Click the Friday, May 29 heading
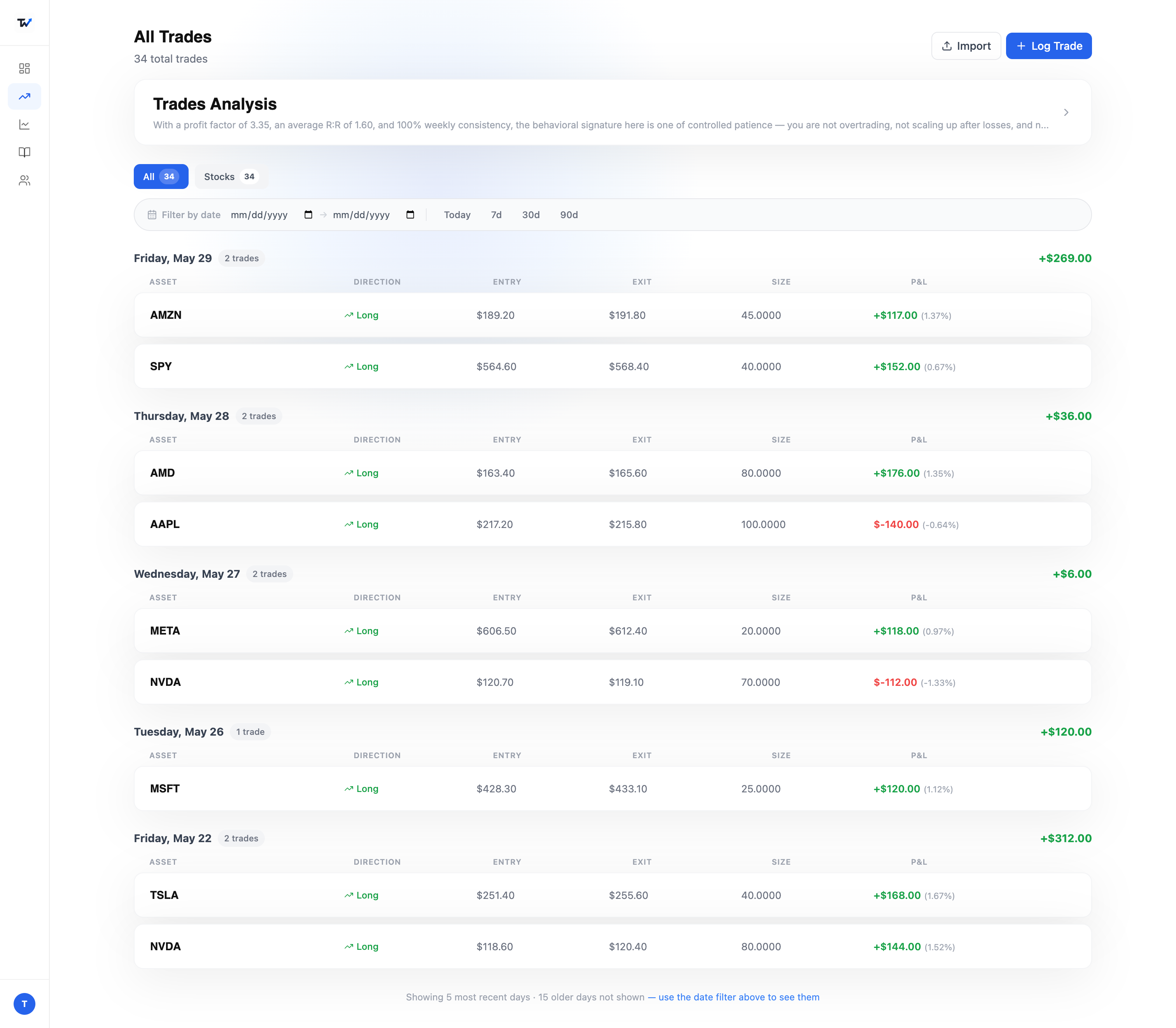Image resolution: width=1176 pixels, height=1028 pixels. [173, 258]
